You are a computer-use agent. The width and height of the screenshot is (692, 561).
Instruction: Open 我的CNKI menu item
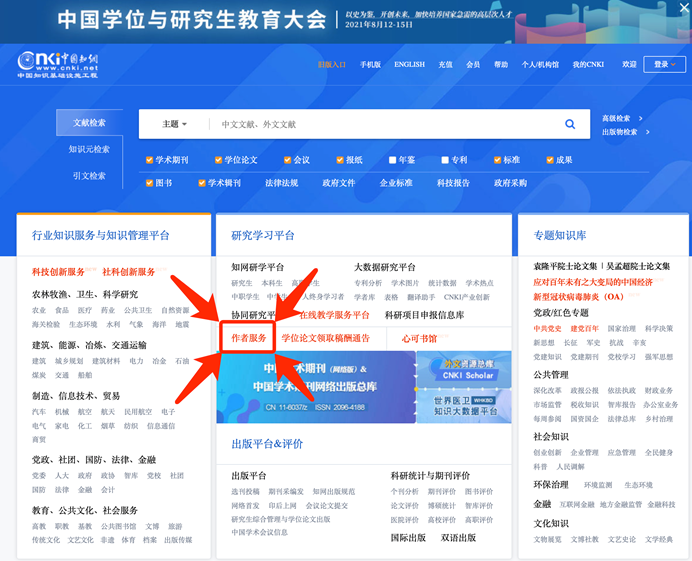588,64
